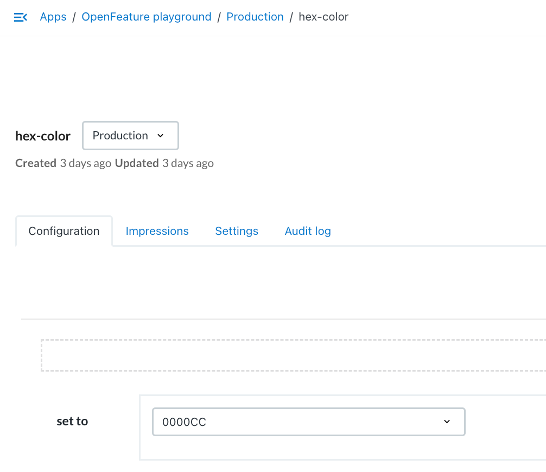Screen dimensions: 546x472
Task: Click the empty dashed rule area
Action: 293,355
